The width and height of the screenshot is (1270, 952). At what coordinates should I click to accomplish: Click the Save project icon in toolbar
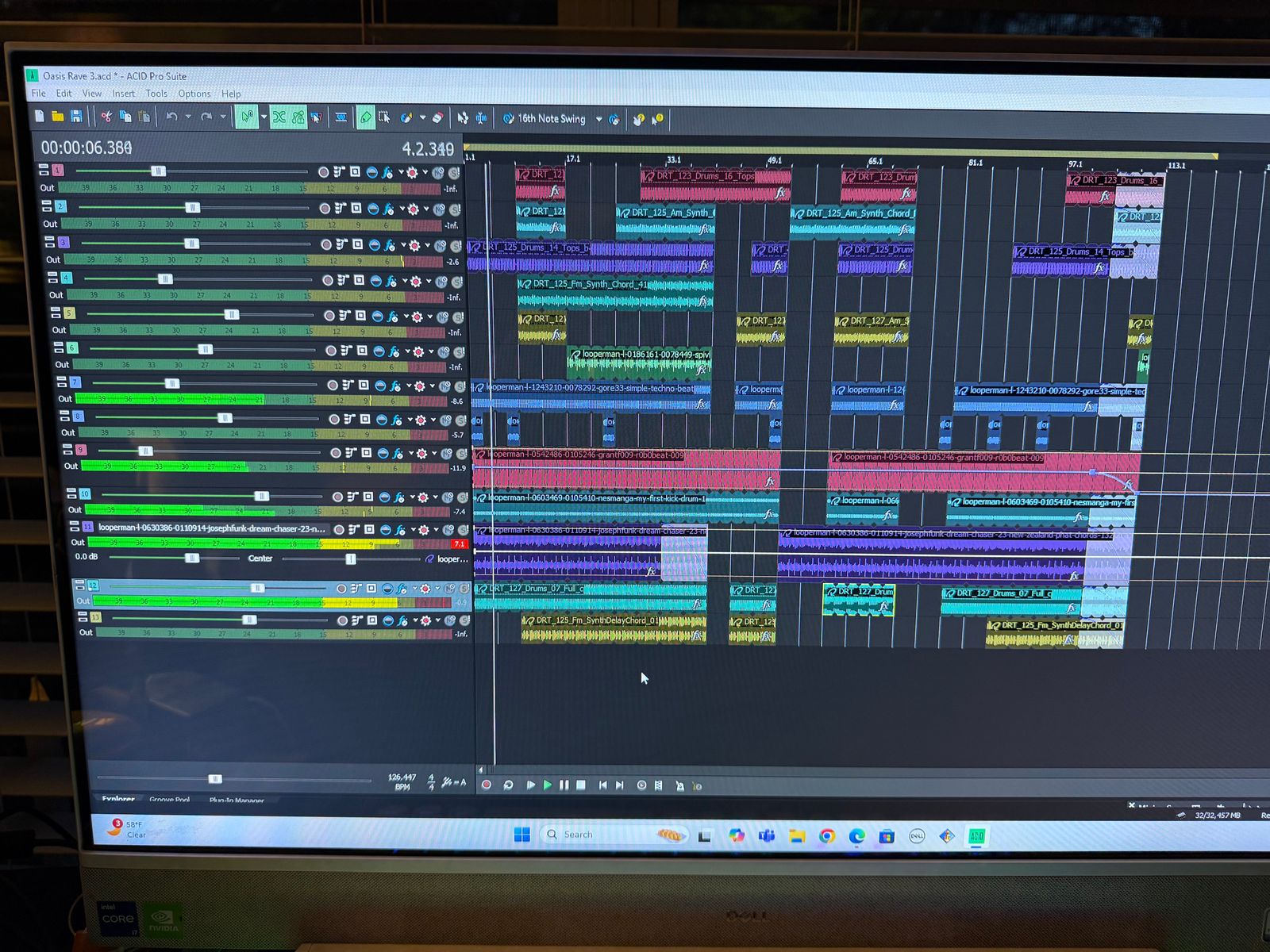(x=76, y=117)
